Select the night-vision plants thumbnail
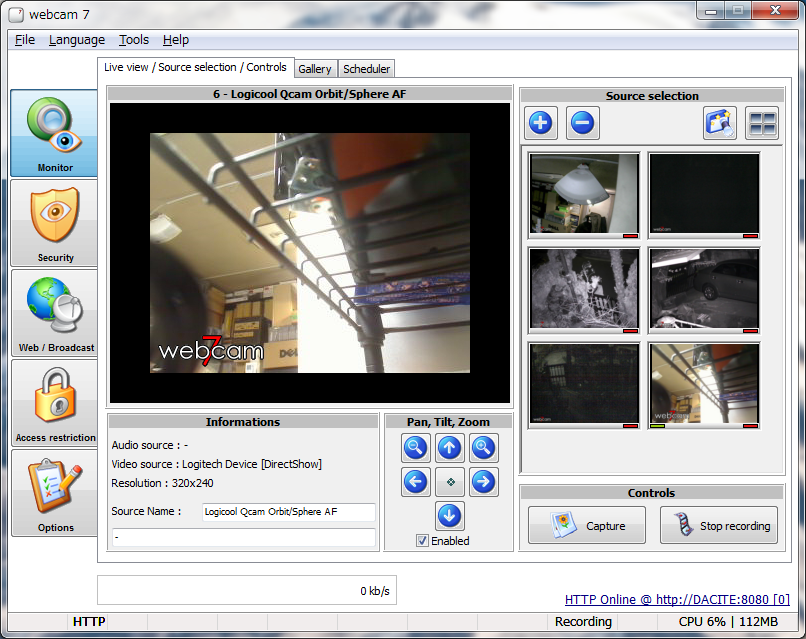This screenshot has height=639, width=806. pos(584,290)
